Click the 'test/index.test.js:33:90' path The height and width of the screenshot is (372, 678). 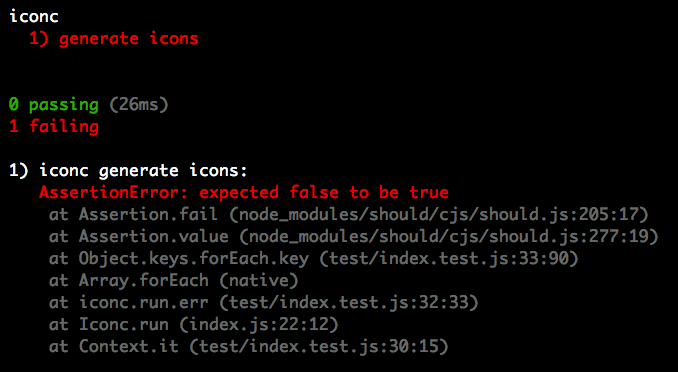(448, 258)
